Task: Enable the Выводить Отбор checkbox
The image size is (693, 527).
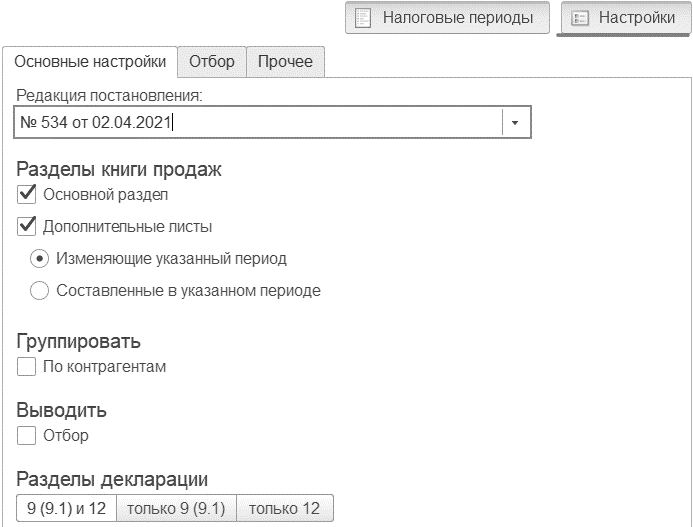Action: tap(27, 435)
